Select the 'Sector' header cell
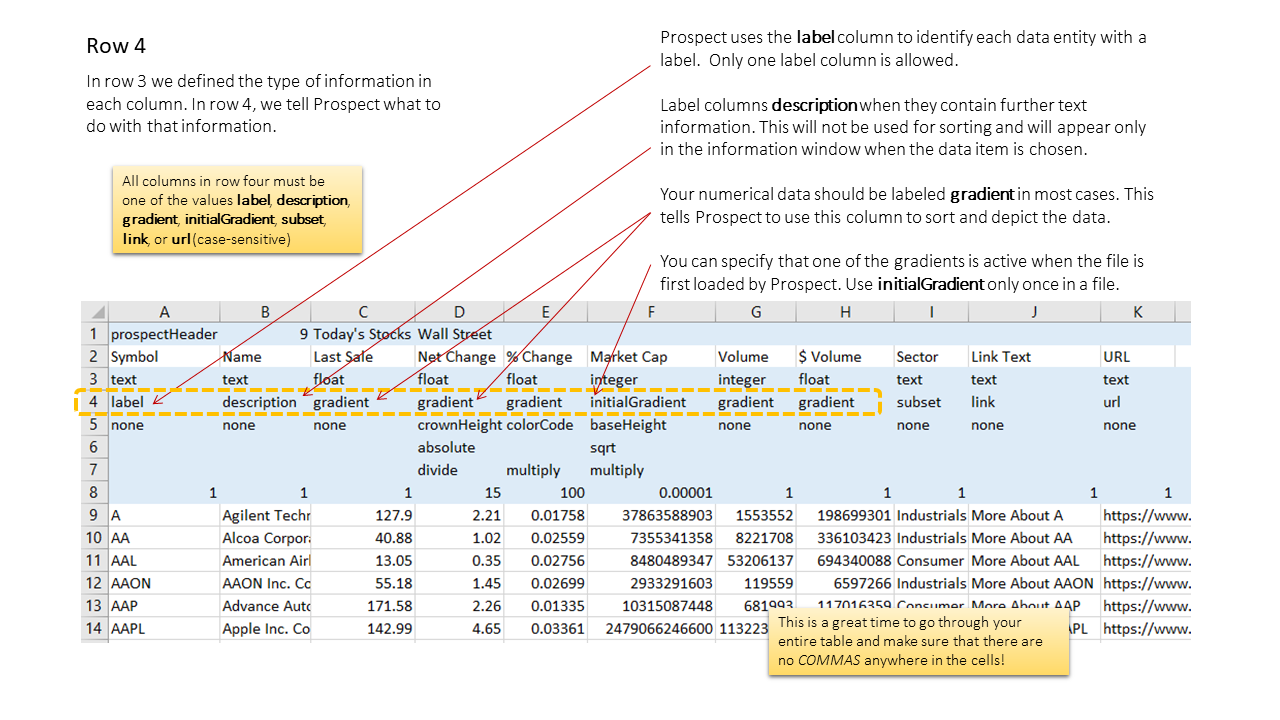This screenshot has width=1280, height=720. point(931,357)
